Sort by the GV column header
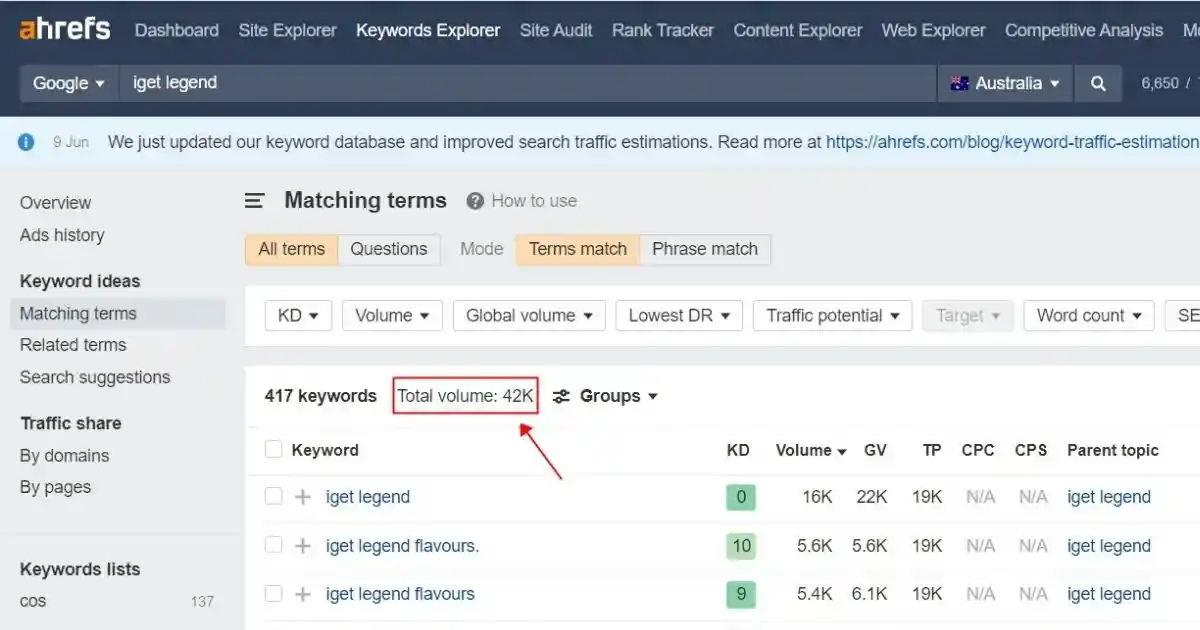Image resolution: width=1200 pixels, height=630 pixels. (x=875, y=450)
